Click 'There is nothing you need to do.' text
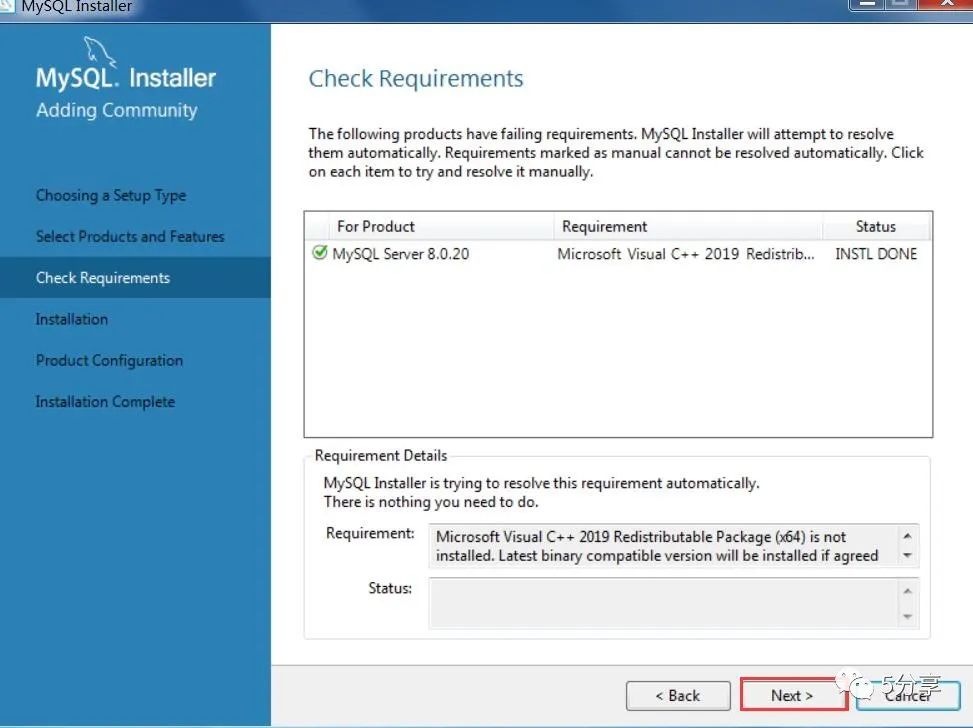 click(x=431, y=502)
